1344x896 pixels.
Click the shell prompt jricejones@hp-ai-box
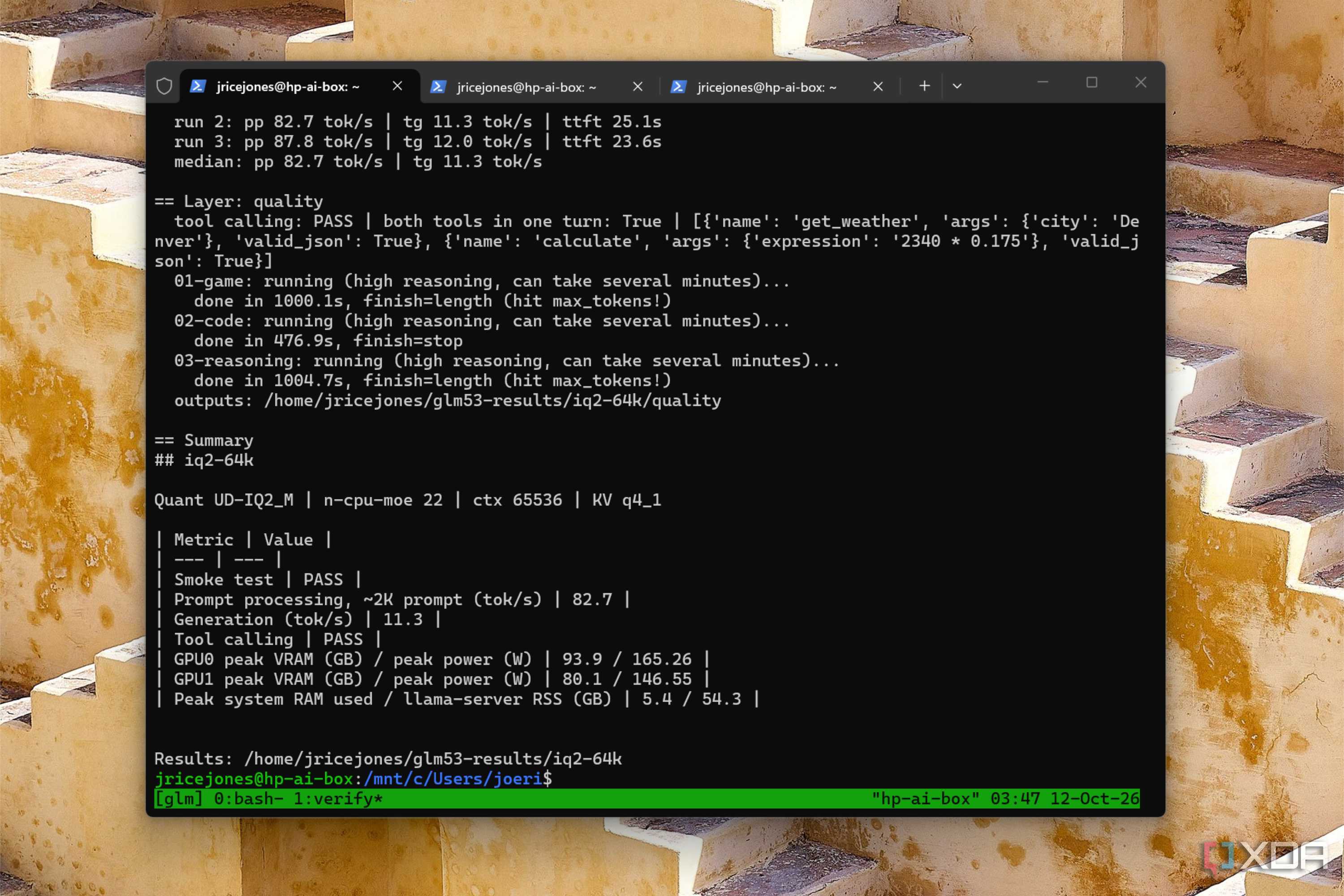click(254, 780)
